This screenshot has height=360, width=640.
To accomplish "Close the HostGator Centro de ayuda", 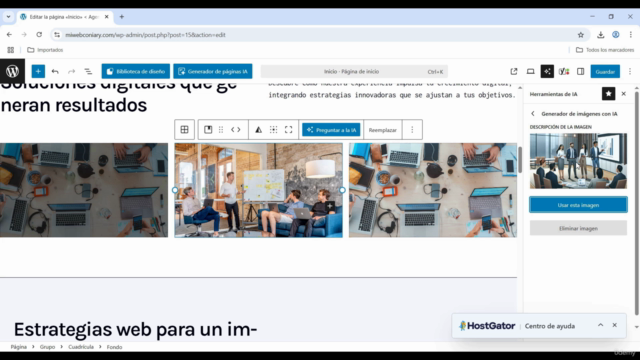I will click(x=615, y=325).
